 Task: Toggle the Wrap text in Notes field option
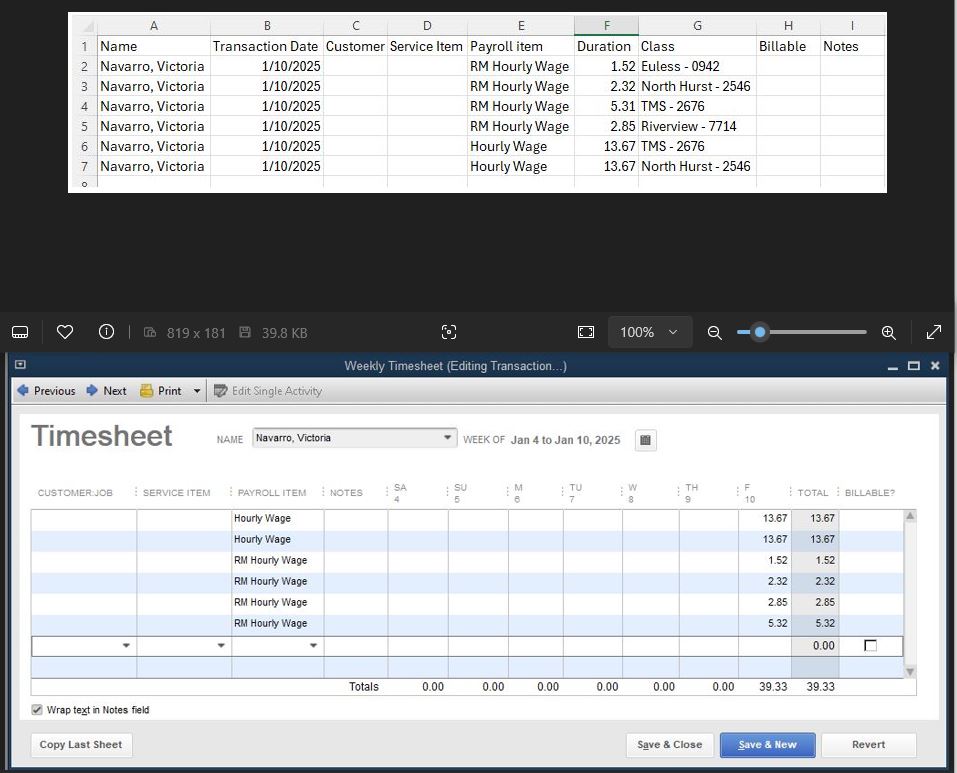point(37,709)
